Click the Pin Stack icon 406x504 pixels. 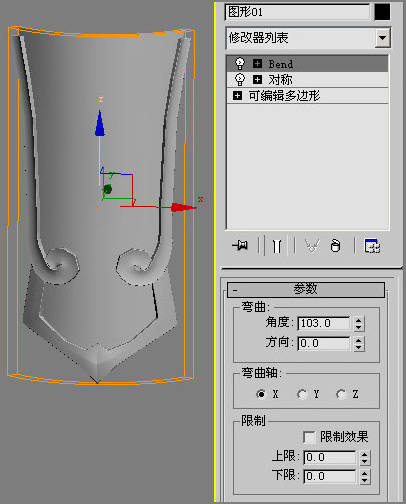point(240,246)
